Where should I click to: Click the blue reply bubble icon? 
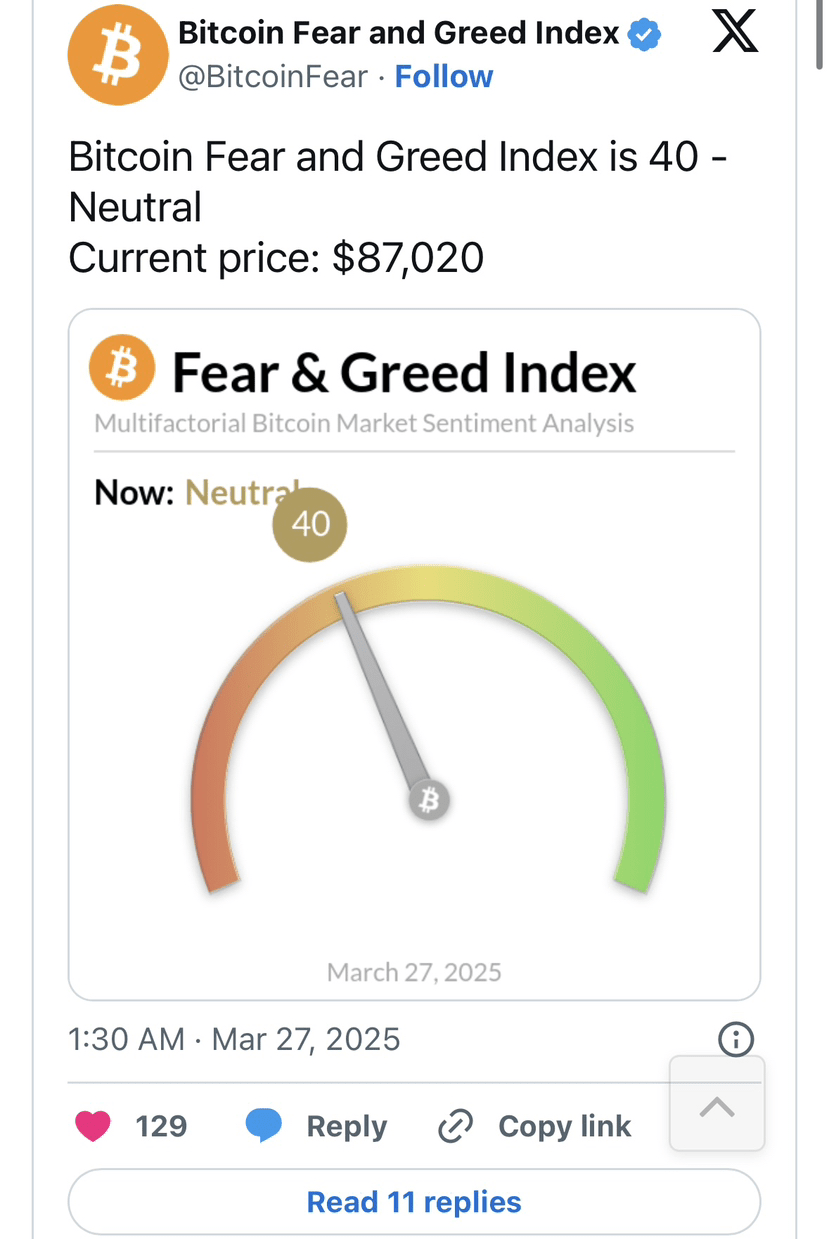point(263,1126)
